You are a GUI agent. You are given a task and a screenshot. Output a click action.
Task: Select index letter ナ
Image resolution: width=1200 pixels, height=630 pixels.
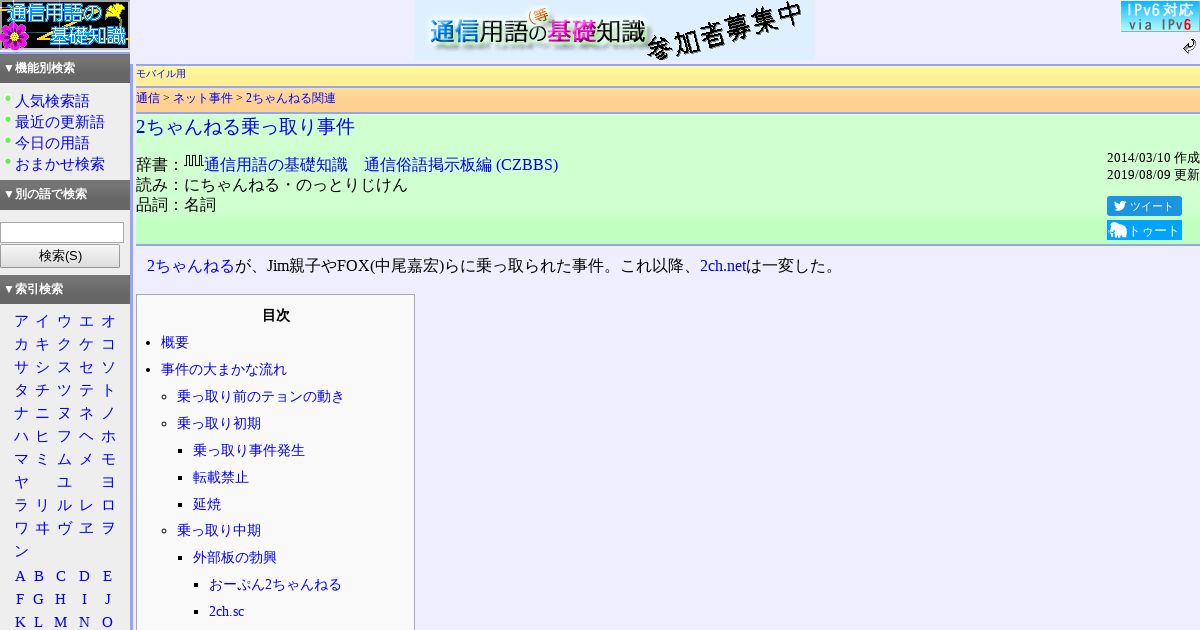pyautogui.click(x=21, y=413)
